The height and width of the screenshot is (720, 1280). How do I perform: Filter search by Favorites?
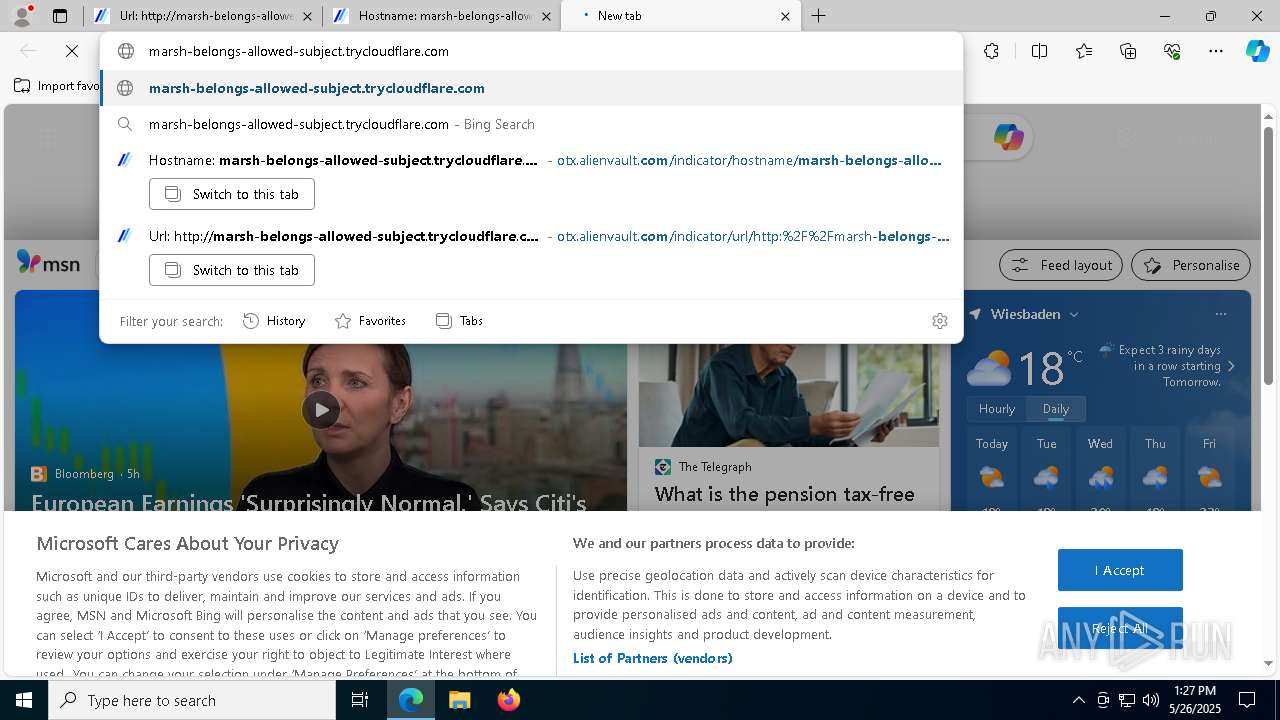(370, 321)
